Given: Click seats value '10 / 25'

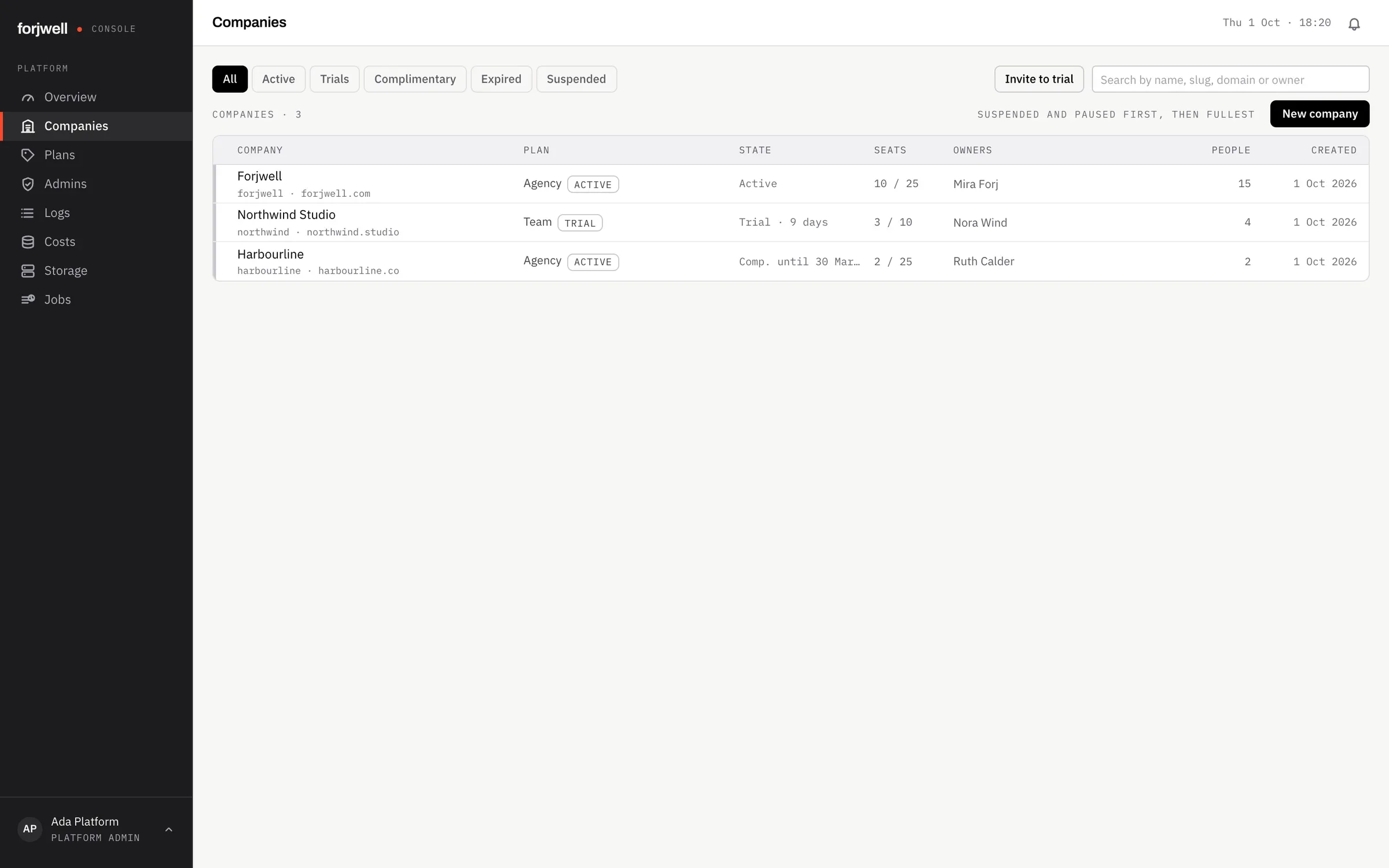Looking at the screenshot, I should pyautogui.click(x=896, y=183).
